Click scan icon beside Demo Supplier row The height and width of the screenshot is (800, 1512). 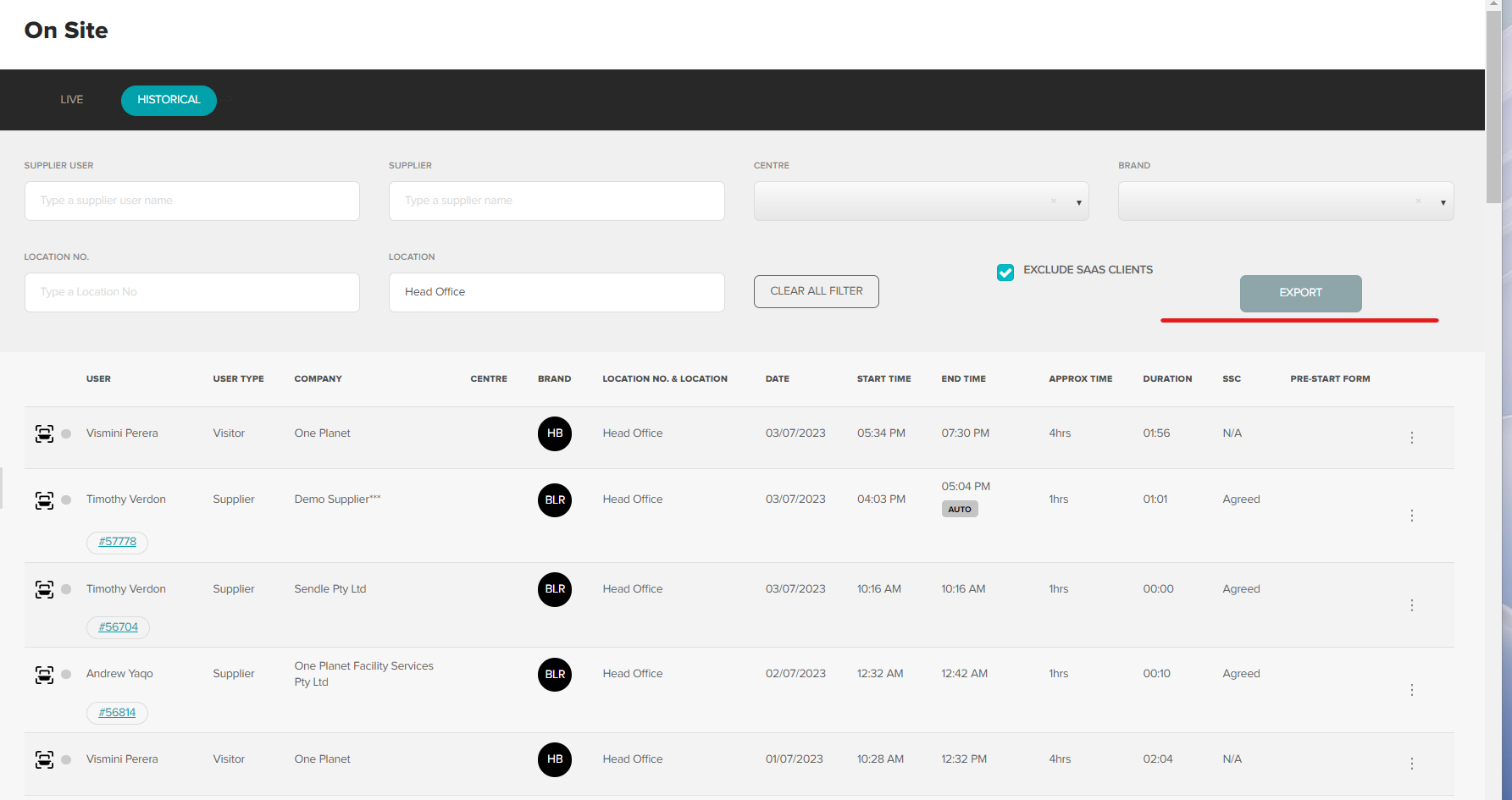(x=44, y=500)
